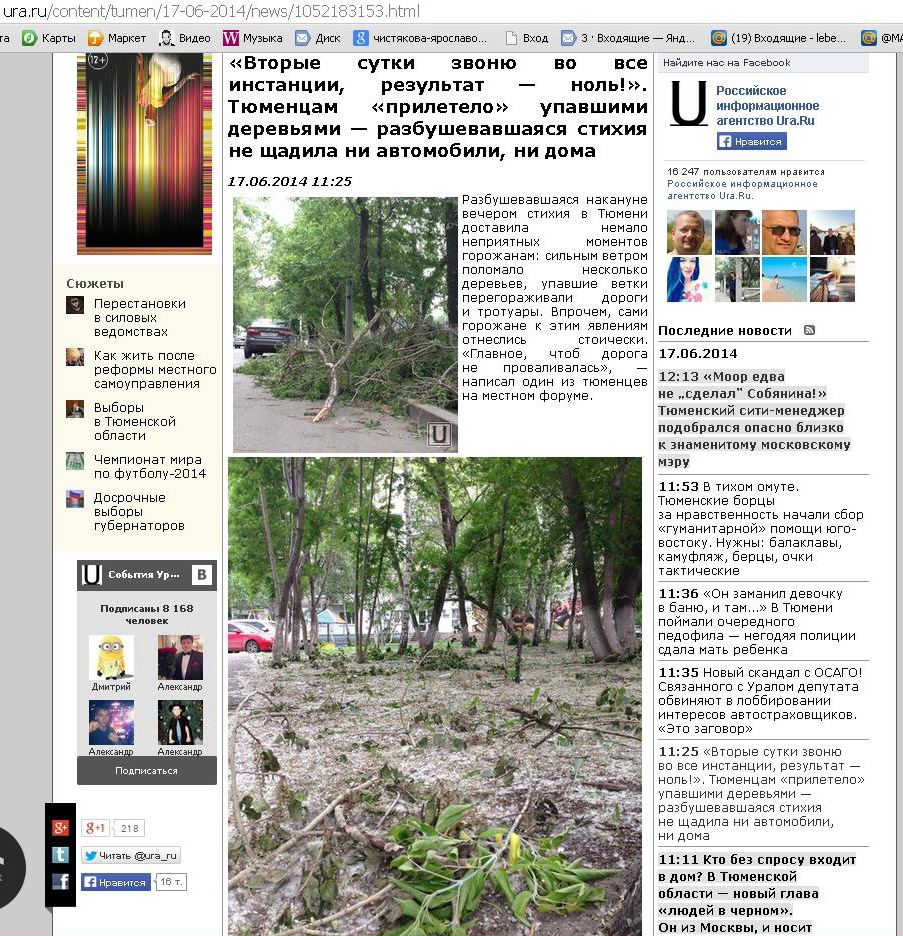Open the чистякова-ярославо bookmark
903x936 pixels.
(420, 38)
